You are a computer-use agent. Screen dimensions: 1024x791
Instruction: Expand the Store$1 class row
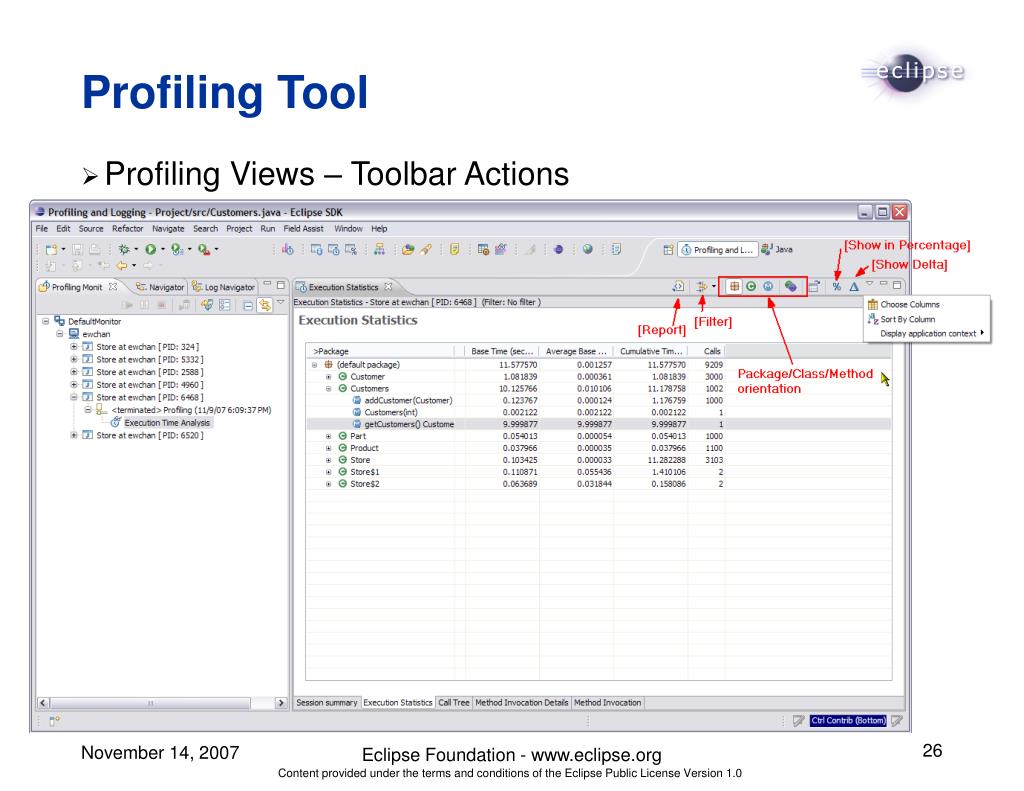click(328, 472)
